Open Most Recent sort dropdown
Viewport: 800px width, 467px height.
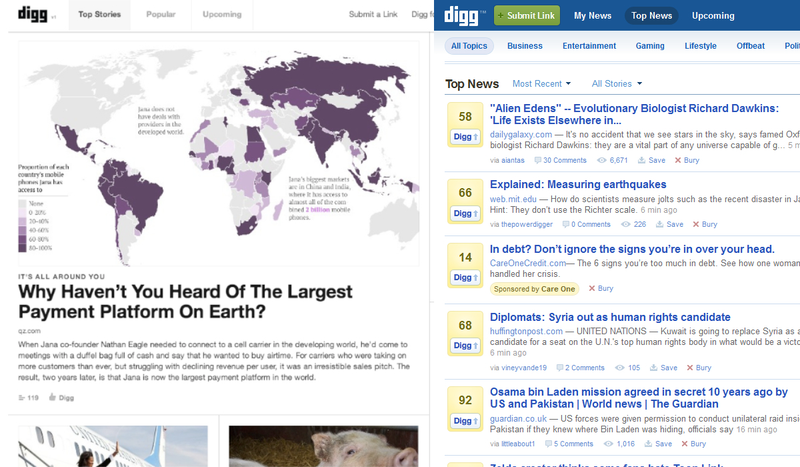[x=541, y=84]
